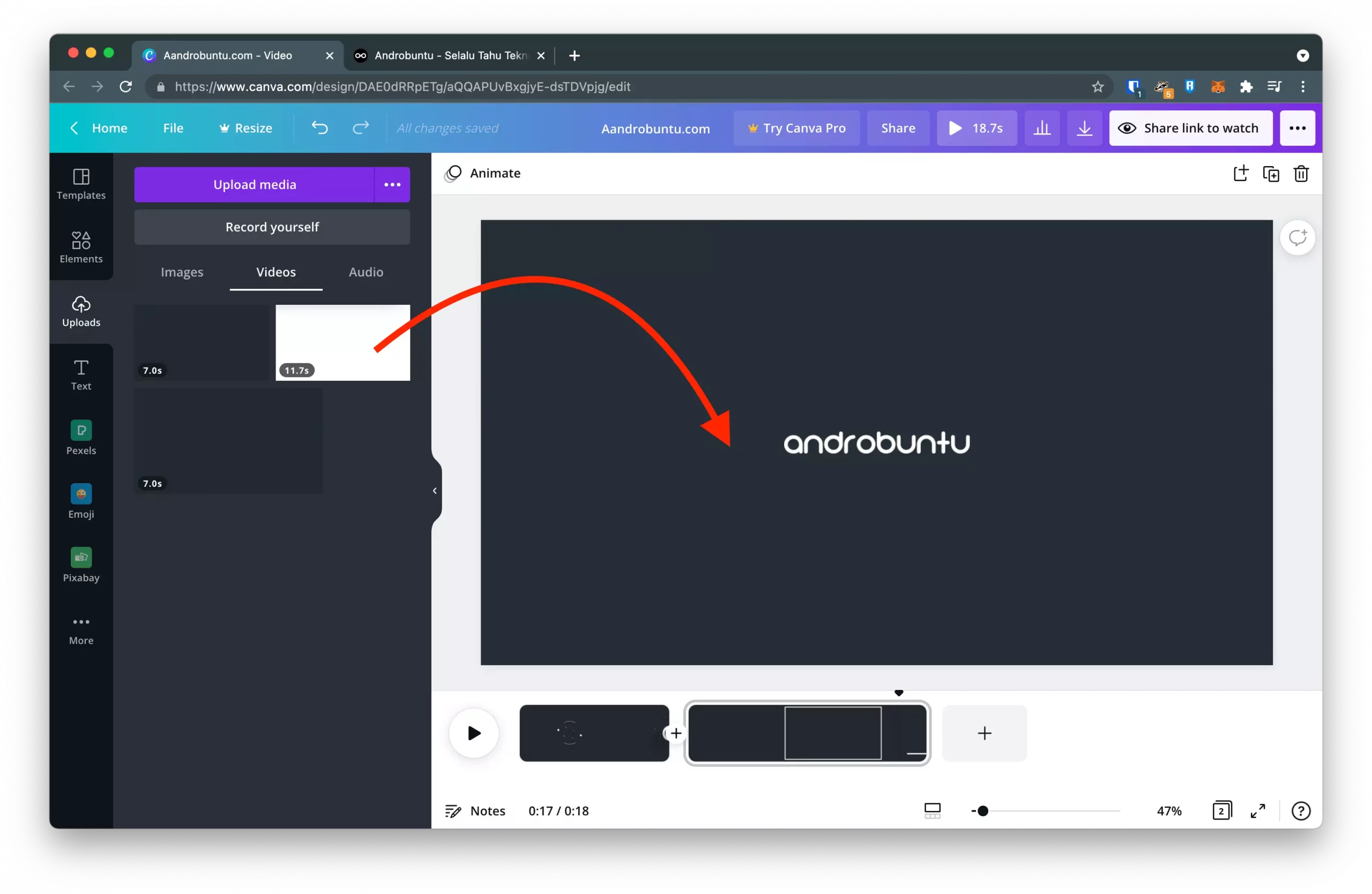Adjust the zoom level slider

point(982,810)
